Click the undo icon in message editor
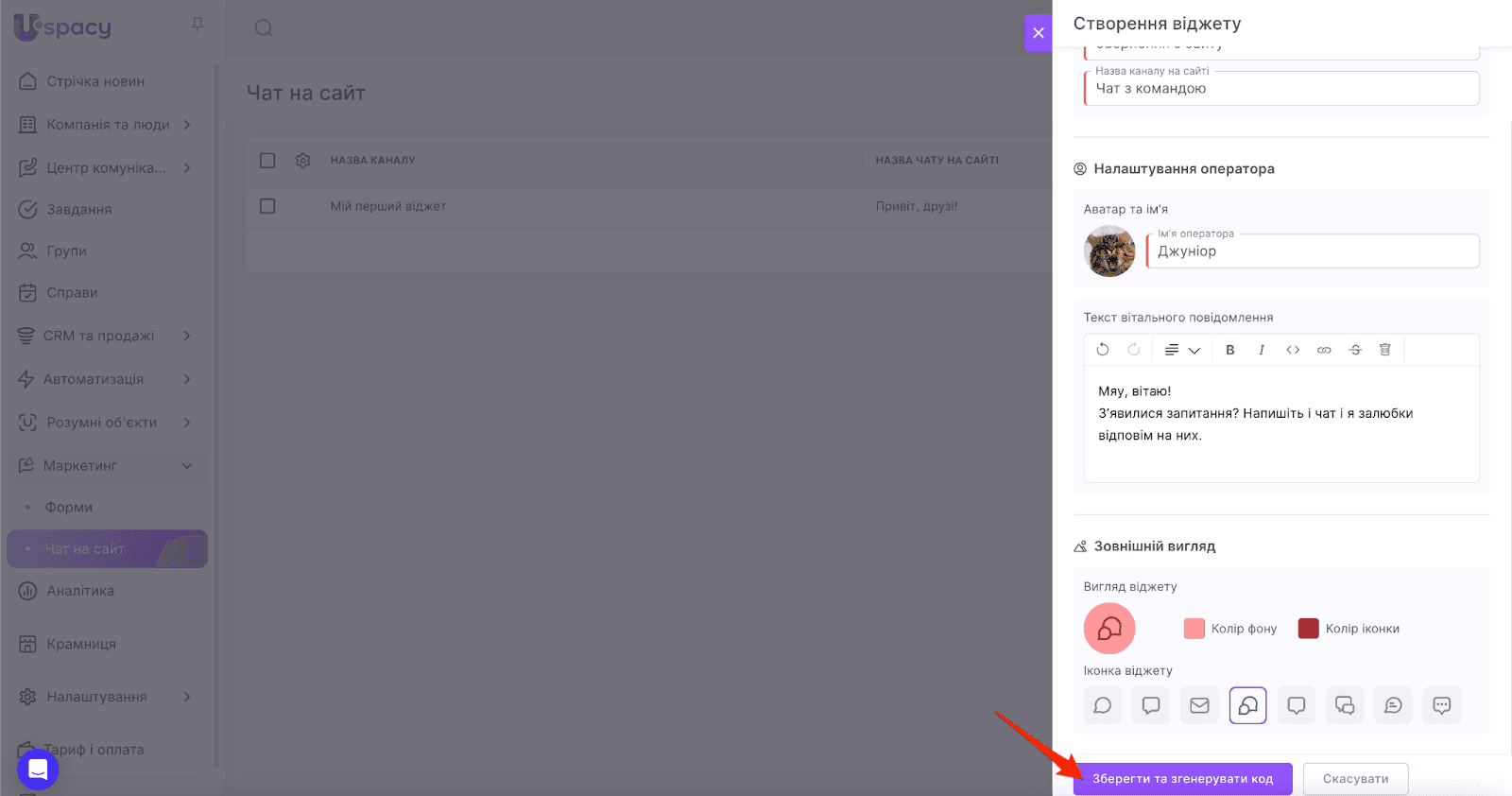1512x796 pixels. (1103, 350)
